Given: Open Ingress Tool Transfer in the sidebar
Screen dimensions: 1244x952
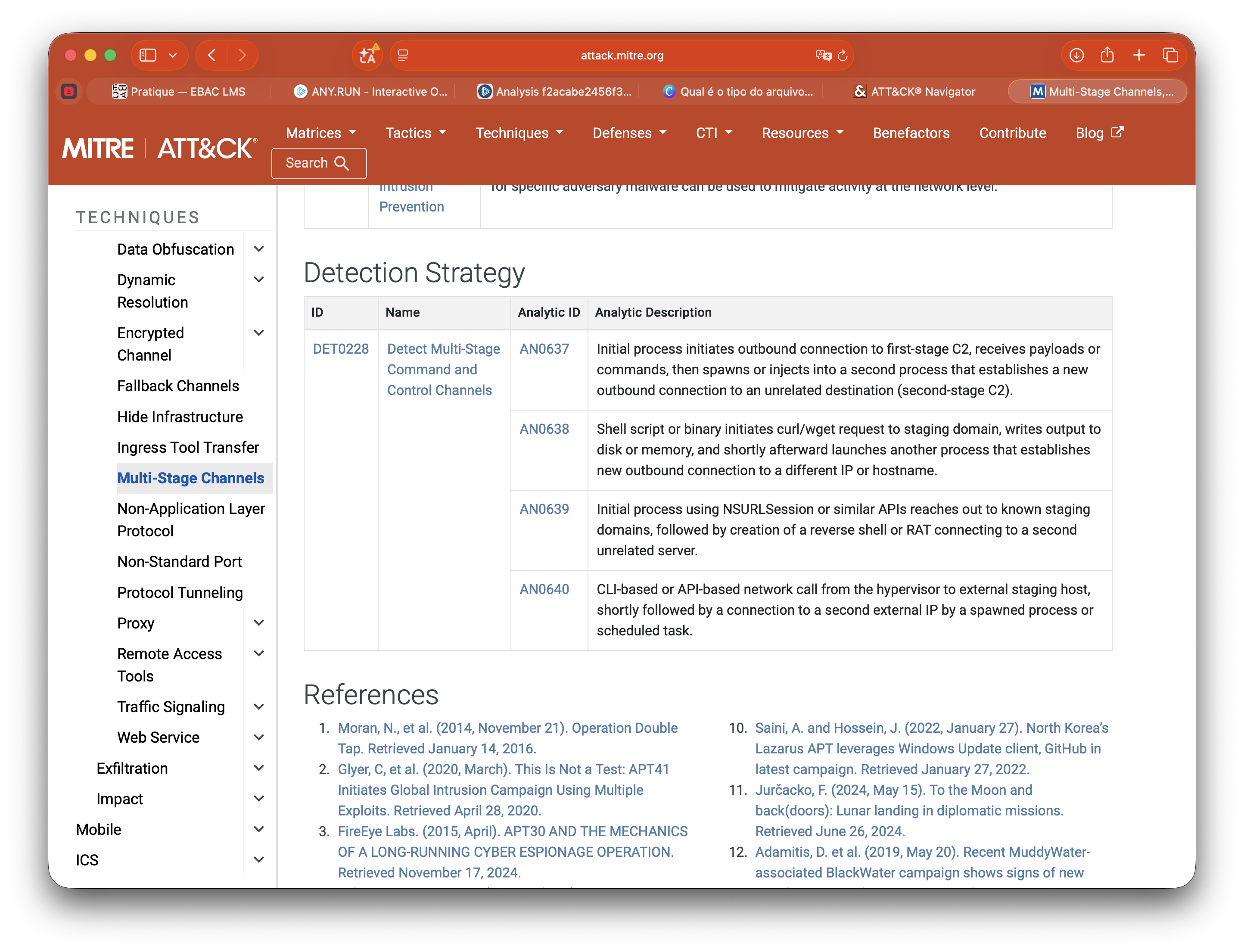Looking at the screenshot, I should tap(188, 448).
